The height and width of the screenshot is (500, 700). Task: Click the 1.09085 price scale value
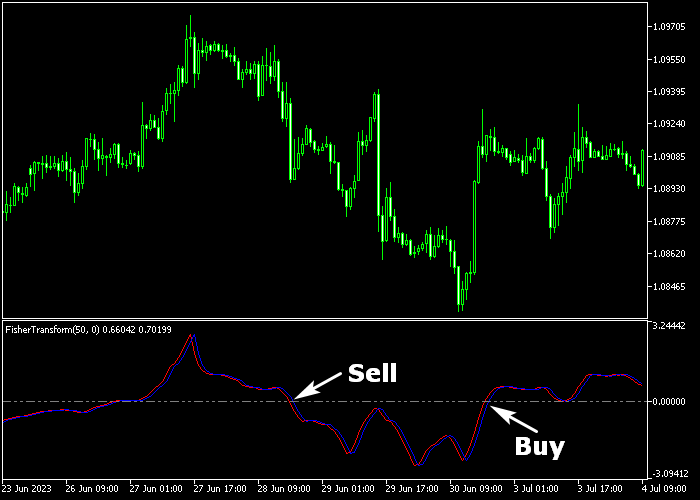click(669, 156)
